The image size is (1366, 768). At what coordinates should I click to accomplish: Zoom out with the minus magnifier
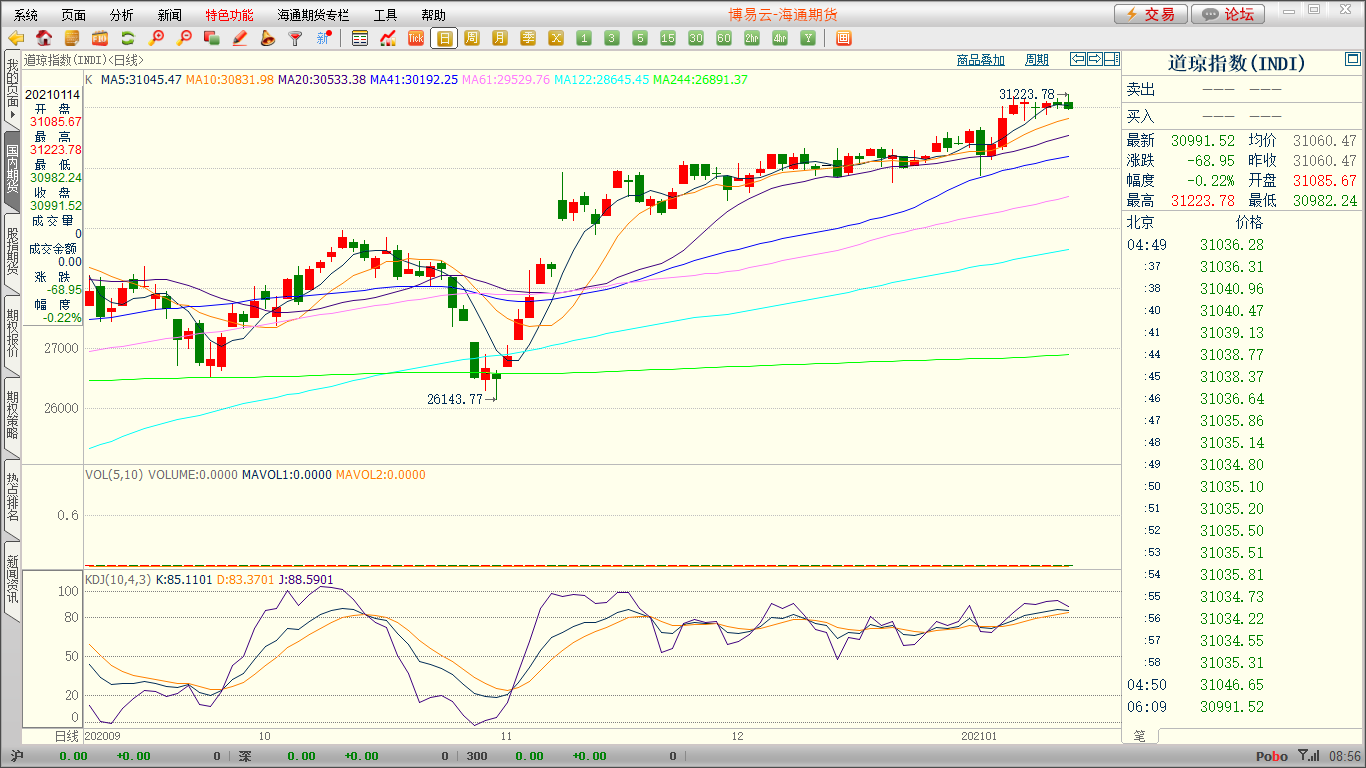click(184, 38)
